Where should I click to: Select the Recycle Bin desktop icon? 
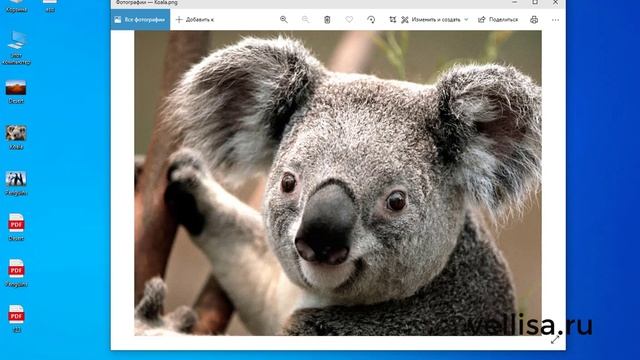point(16,7)
